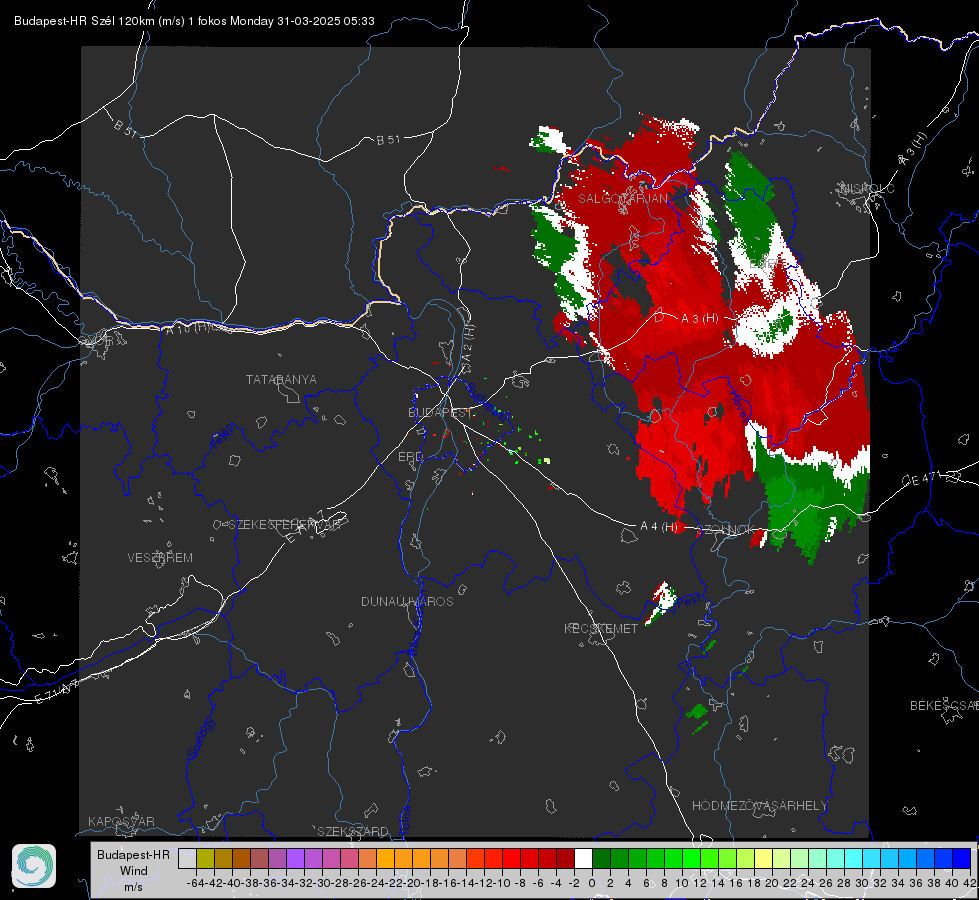Select the light gray first legend swatch

tap(187, 858)
